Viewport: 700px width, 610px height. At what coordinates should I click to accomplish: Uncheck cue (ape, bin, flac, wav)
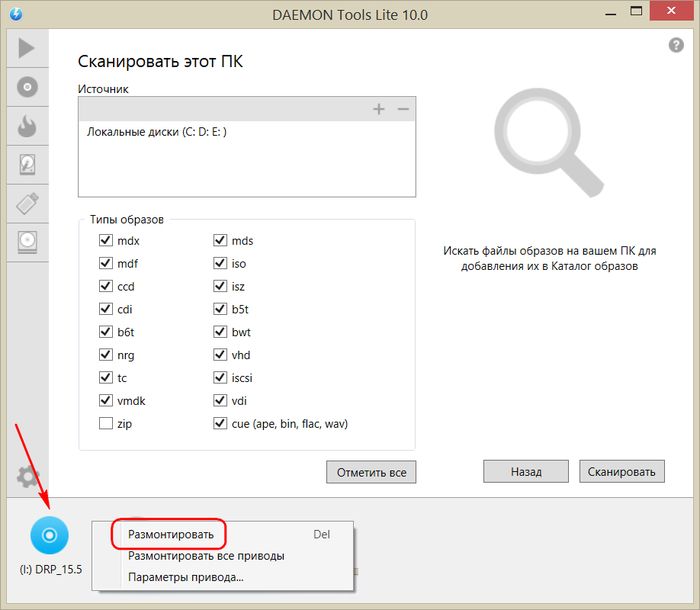coord(220,423)
